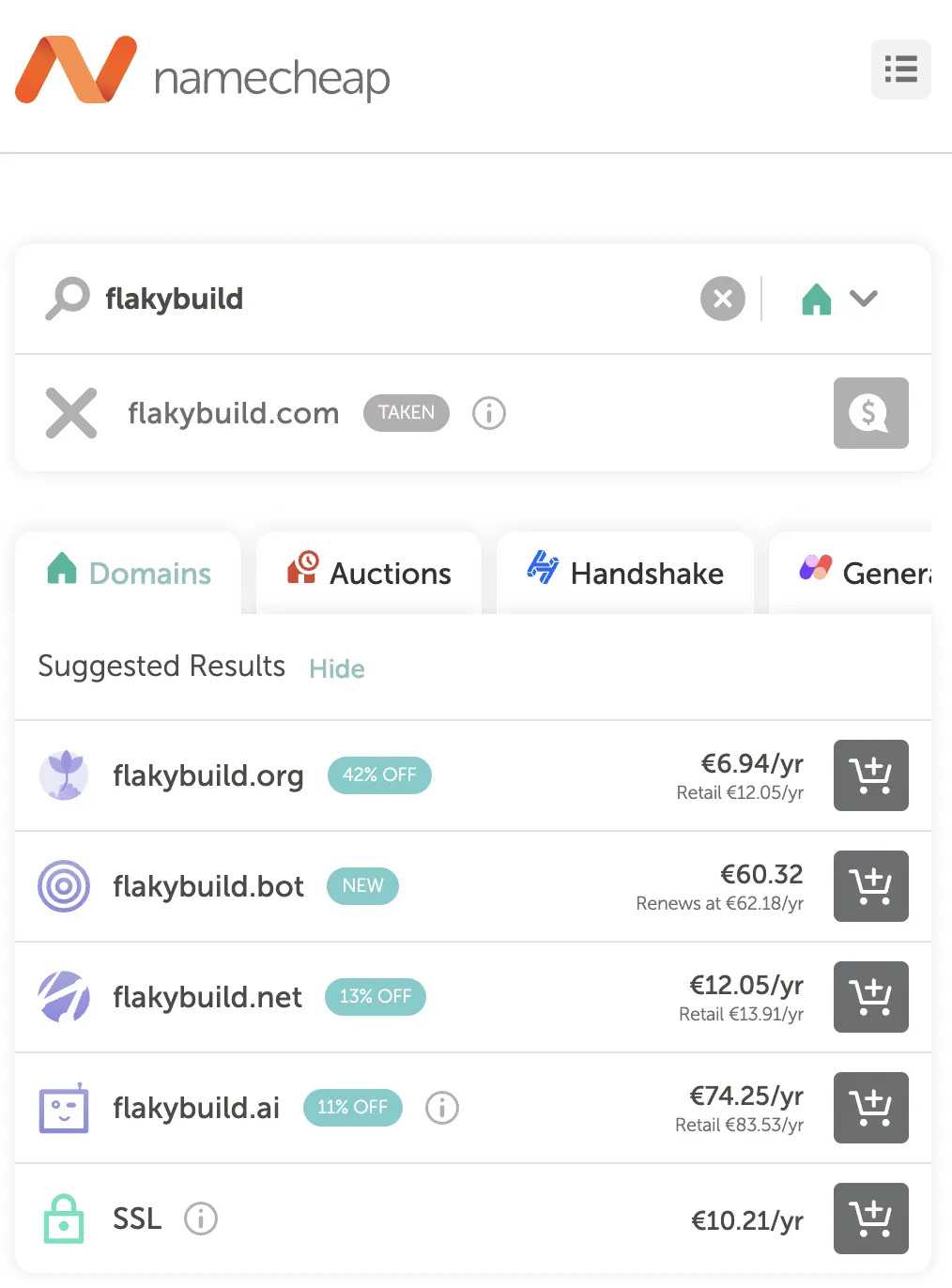Viewport: 952px width, 1288px height.
Task: Open the house domain filter icon in search bar
Action: tap(816, 299)
